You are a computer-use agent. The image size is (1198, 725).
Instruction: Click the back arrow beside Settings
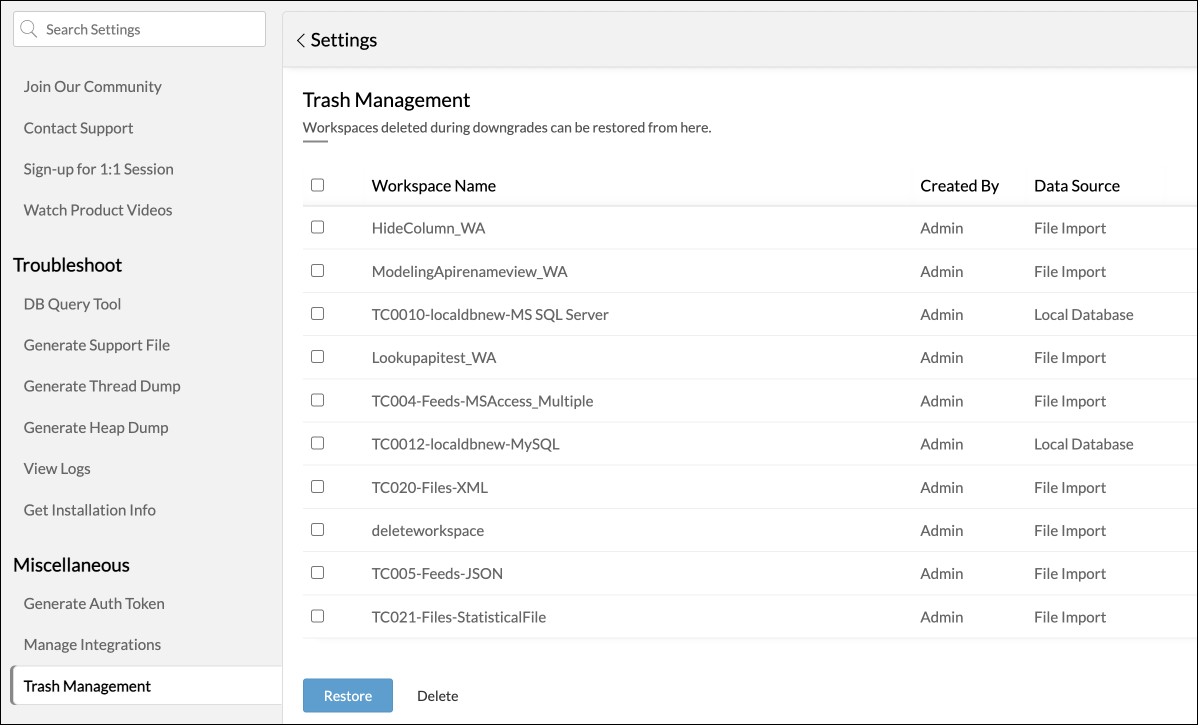pos(300,41)
